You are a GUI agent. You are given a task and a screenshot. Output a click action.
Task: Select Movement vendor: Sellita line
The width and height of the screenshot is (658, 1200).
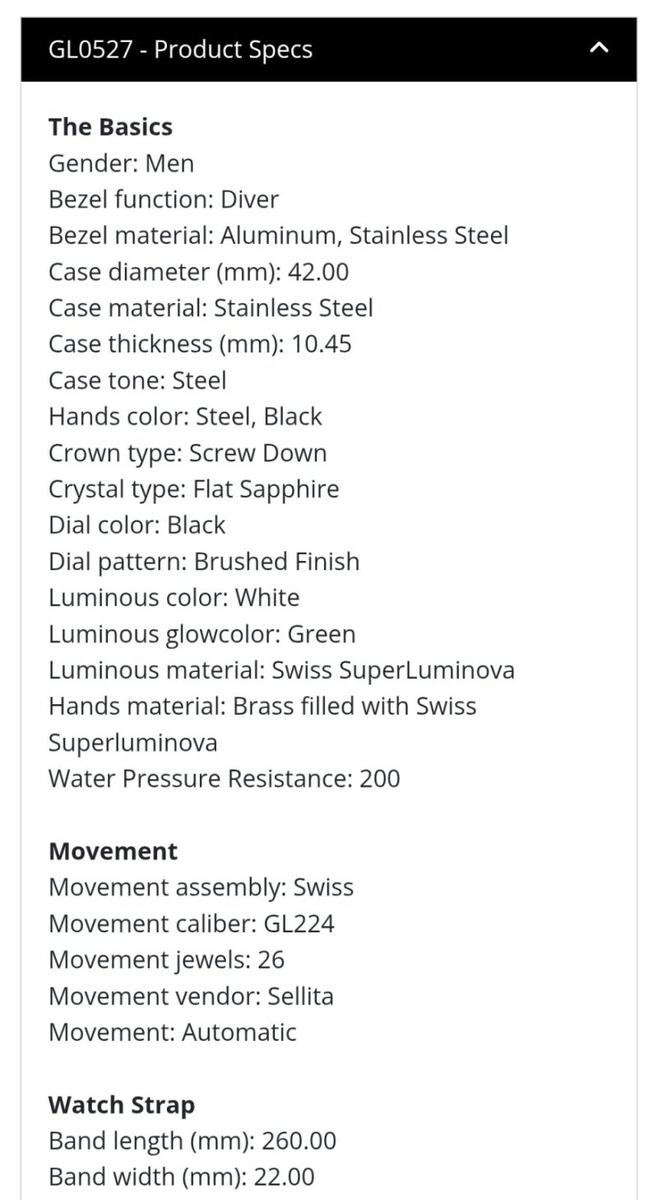coord(191,996)
